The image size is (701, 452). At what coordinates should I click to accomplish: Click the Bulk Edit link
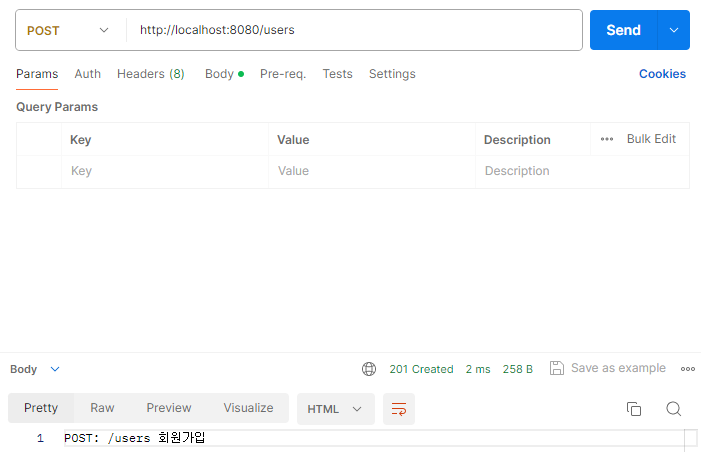[x=651, y=139]
